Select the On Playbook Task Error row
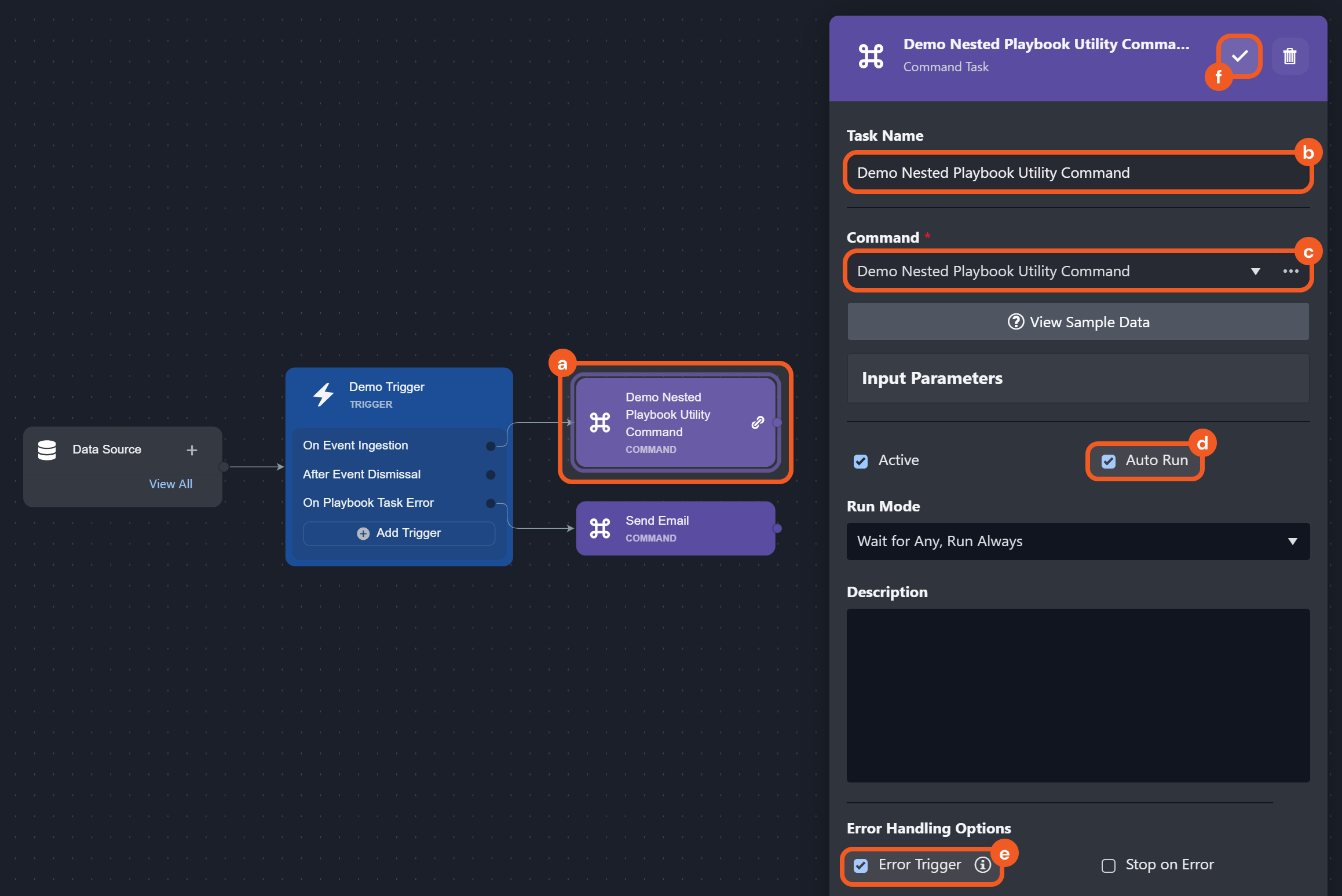Image resolution: width=1342 pixels, height=896 pixels. click(x=368, y=503)
